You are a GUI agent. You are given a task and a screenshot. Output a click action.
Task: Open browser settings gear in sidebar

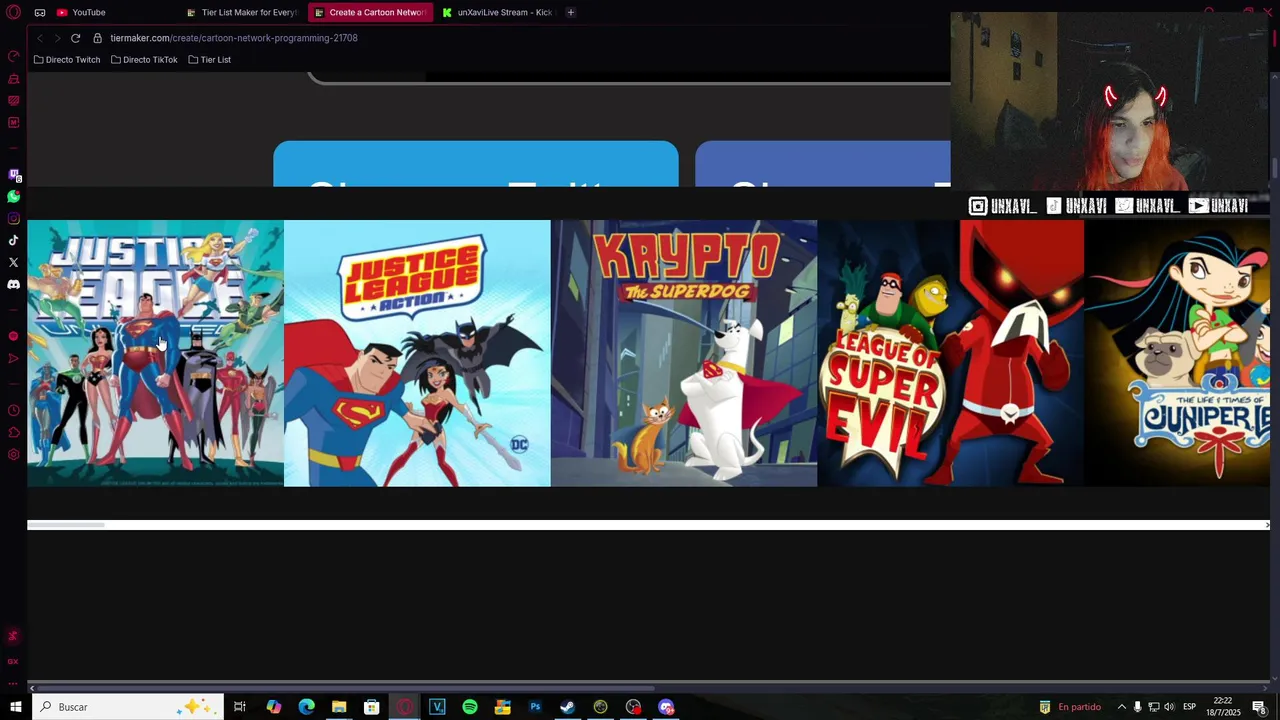point(13,455)
